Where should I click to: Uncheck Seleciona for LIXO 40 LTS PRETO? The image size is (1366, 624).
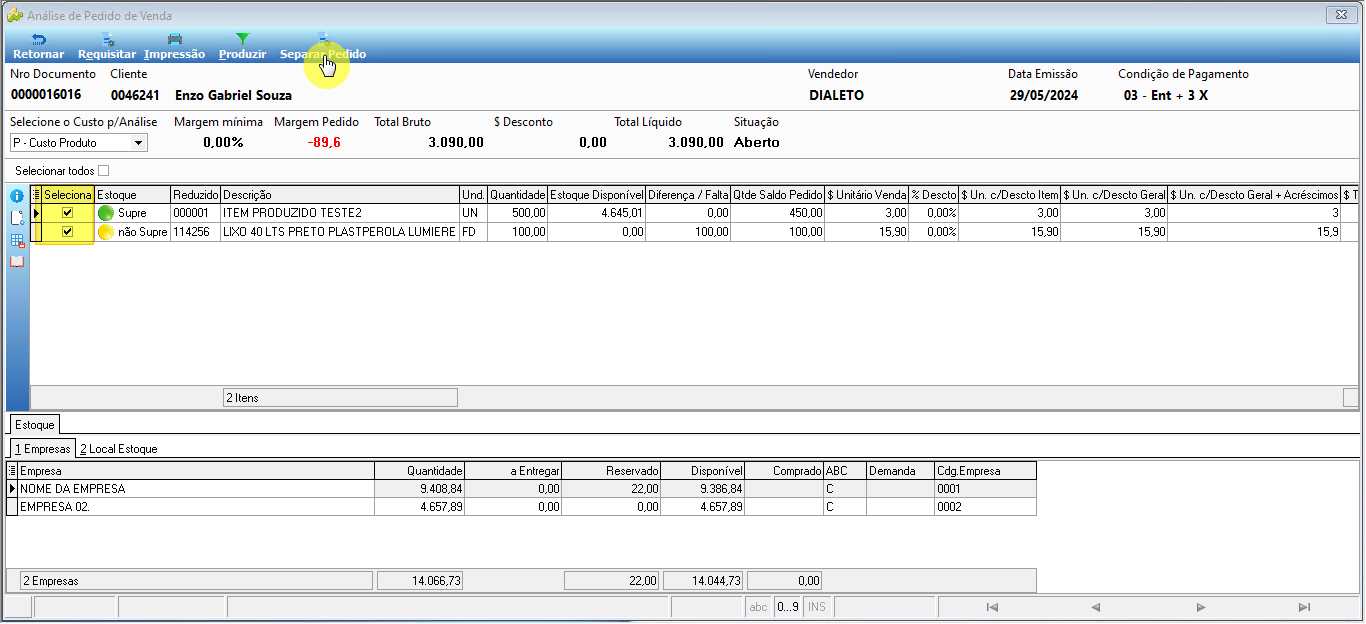(68, 232)
